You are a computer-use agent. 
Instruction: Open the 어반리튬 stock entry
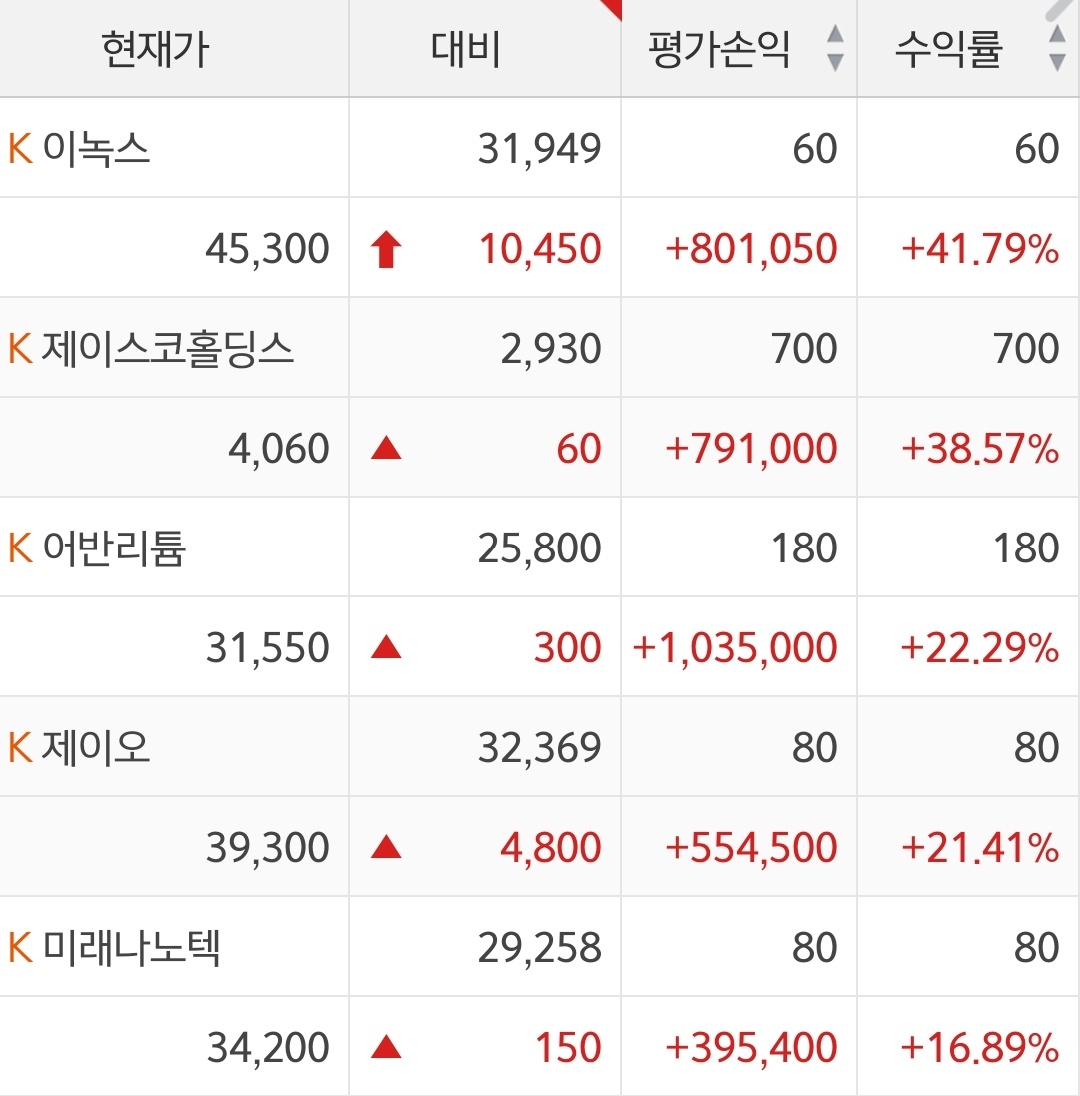coord(115,548)
